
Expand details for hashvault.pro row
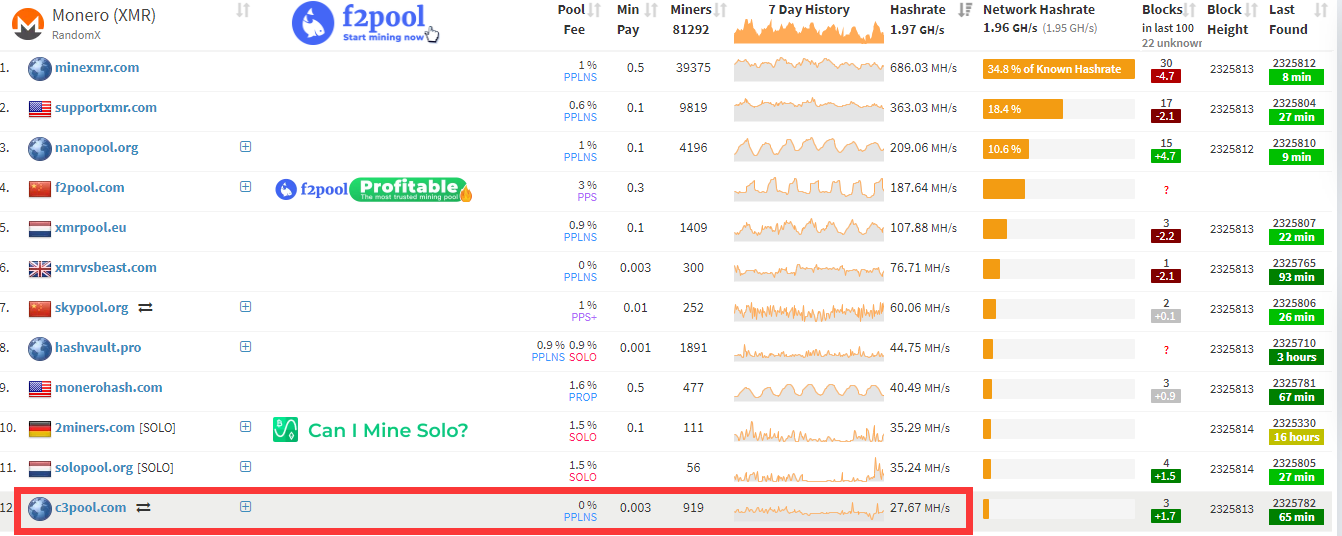pyautogui.click(x=246, y=347)
